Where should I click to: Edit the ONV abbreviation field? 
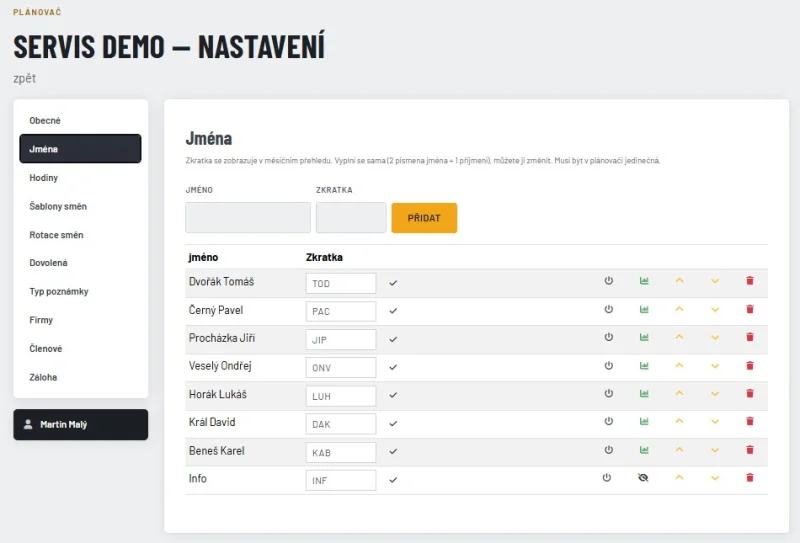point(341,367)
